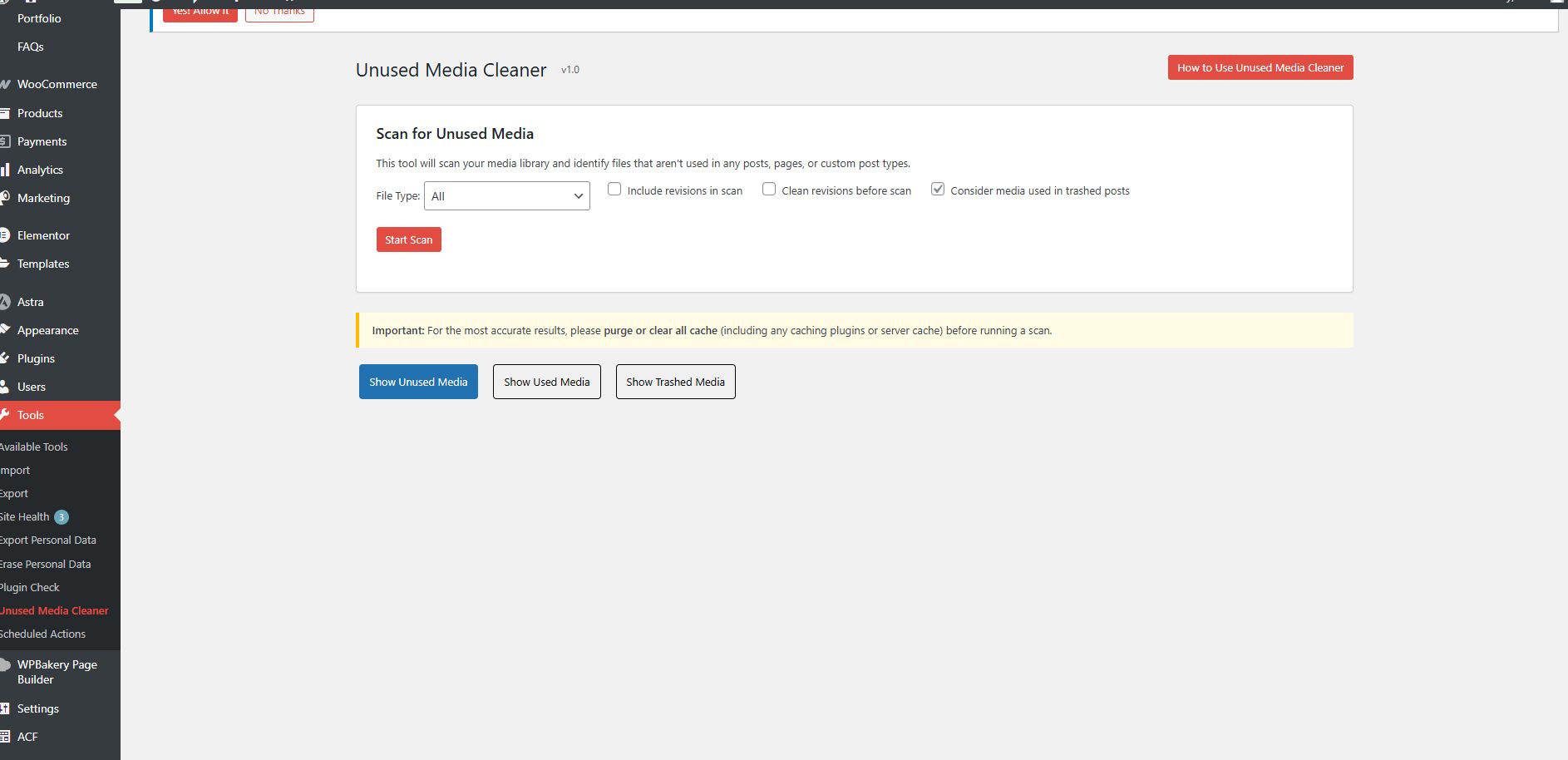
Task: Click the ACF grid icon
Action: pyautogui.click(x=5, y=737)
